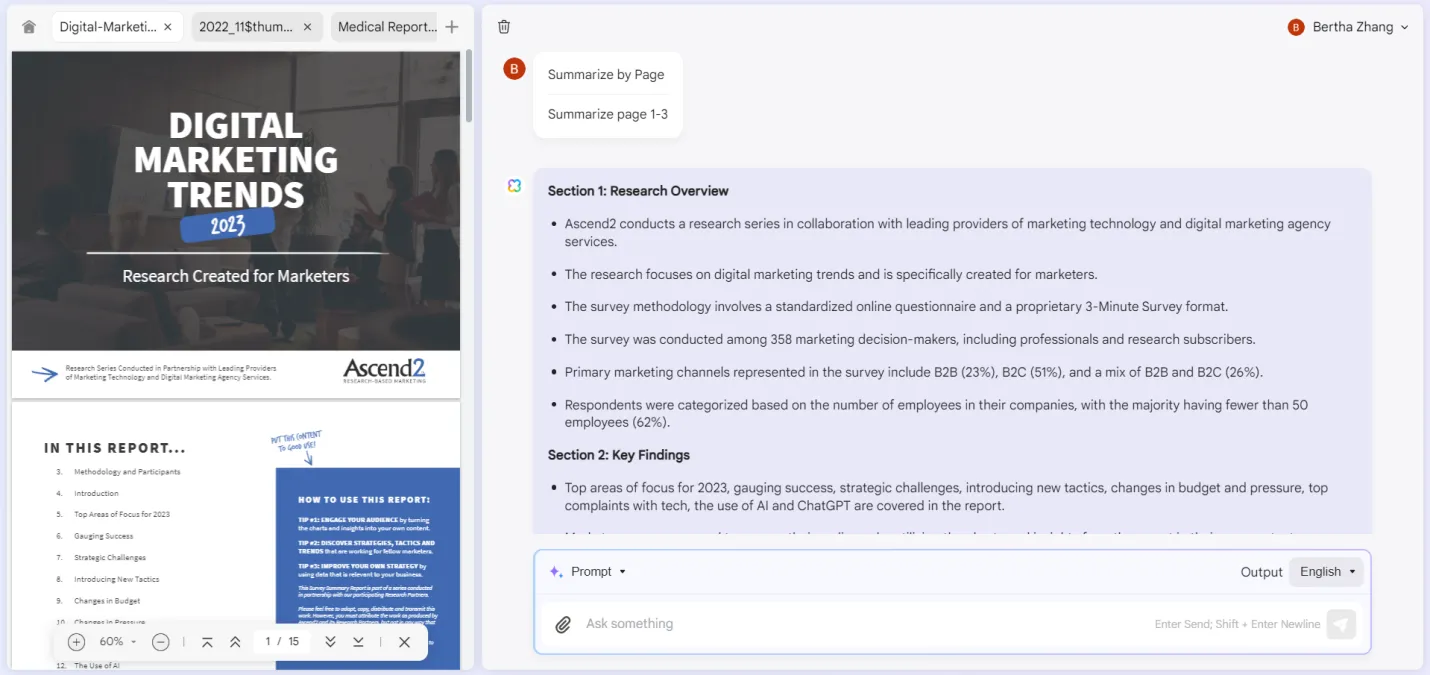Select Summarize page 1-3 message
Viewport: 1430px width, 675px height.
(608, 114)
